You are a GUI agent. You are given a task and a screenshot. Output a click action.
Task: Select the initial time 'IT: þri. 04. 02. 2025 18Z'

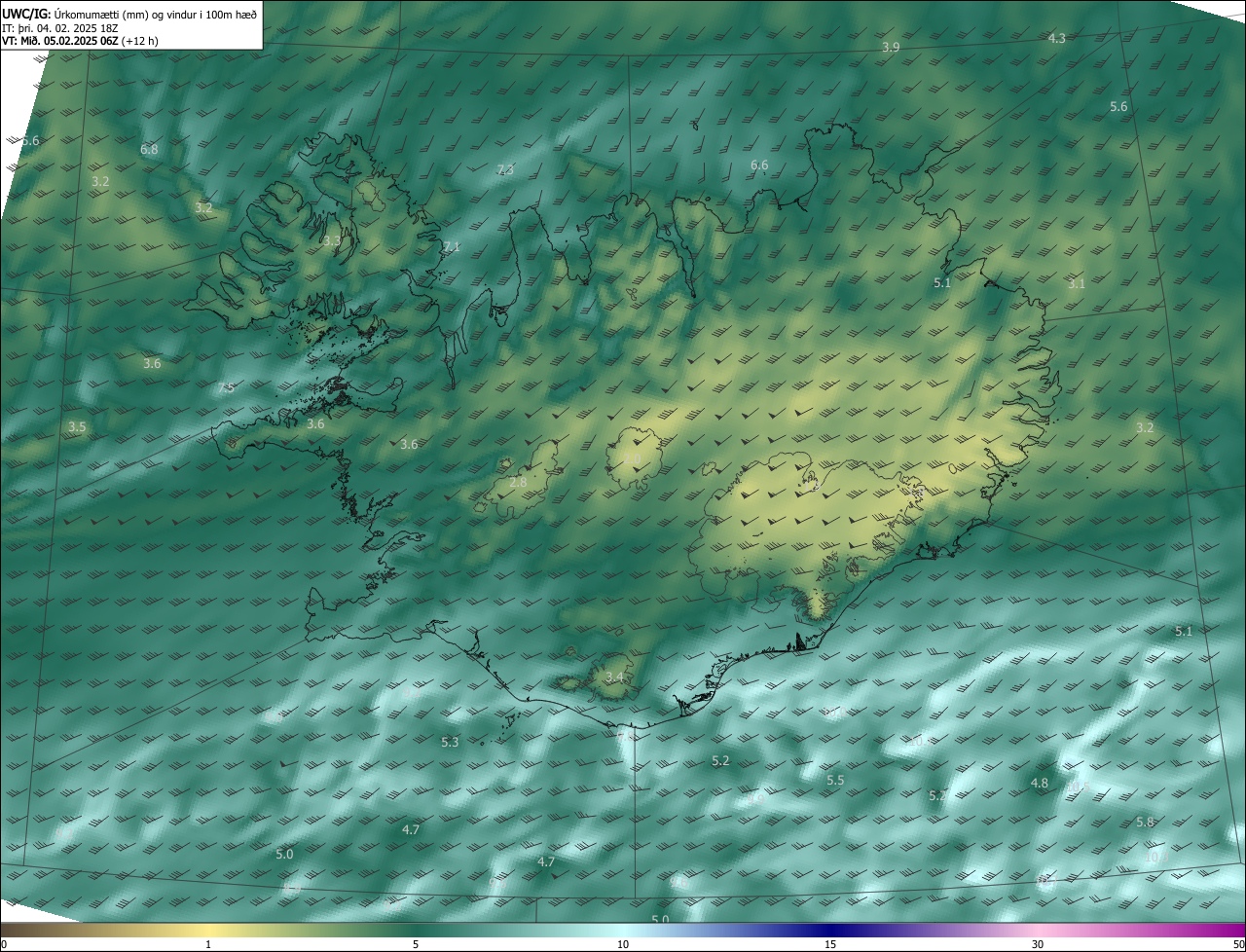point(62,28)
